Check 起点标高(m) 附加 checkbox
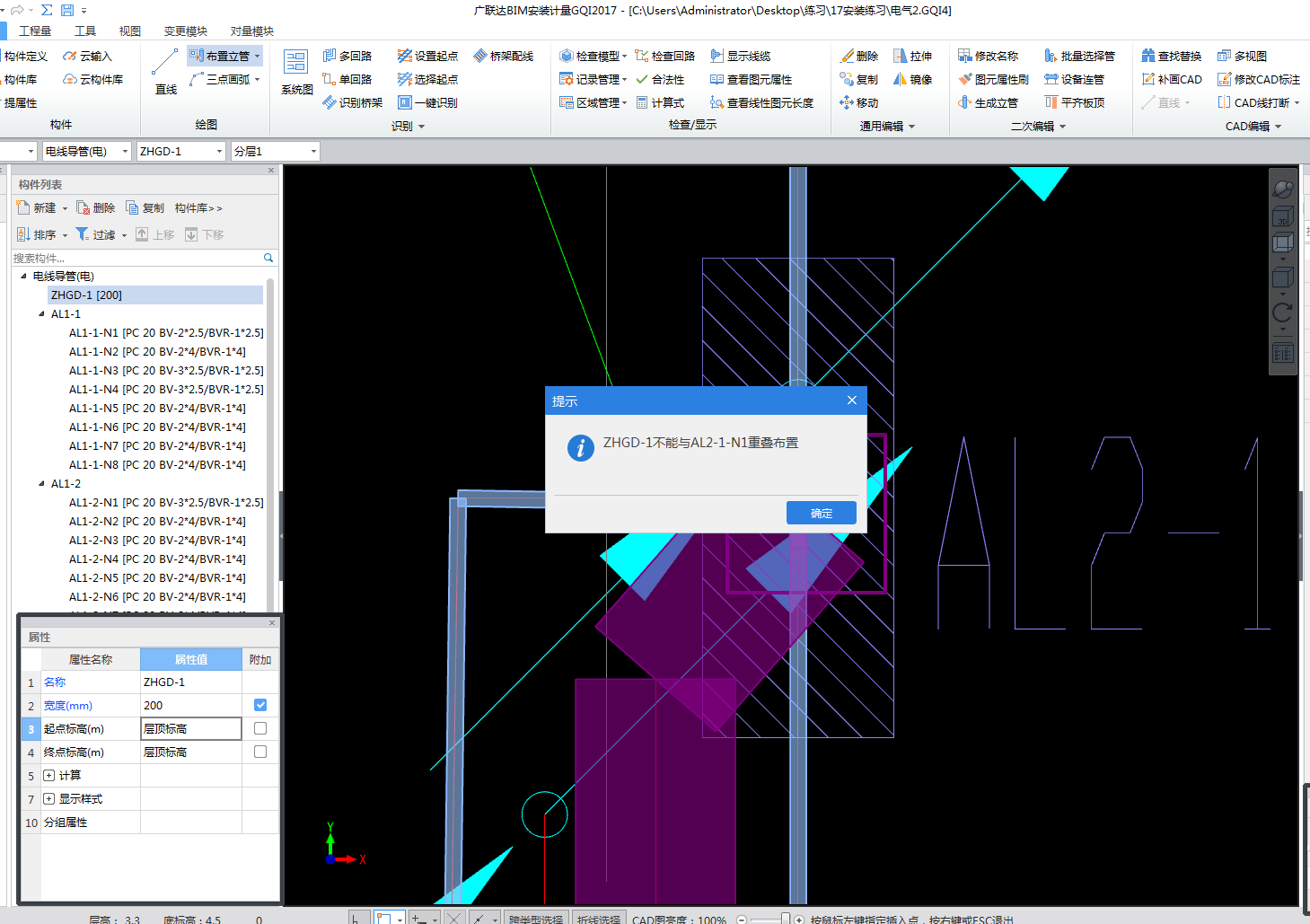Viewport: 1310px width, 924px height. [260, 728]
